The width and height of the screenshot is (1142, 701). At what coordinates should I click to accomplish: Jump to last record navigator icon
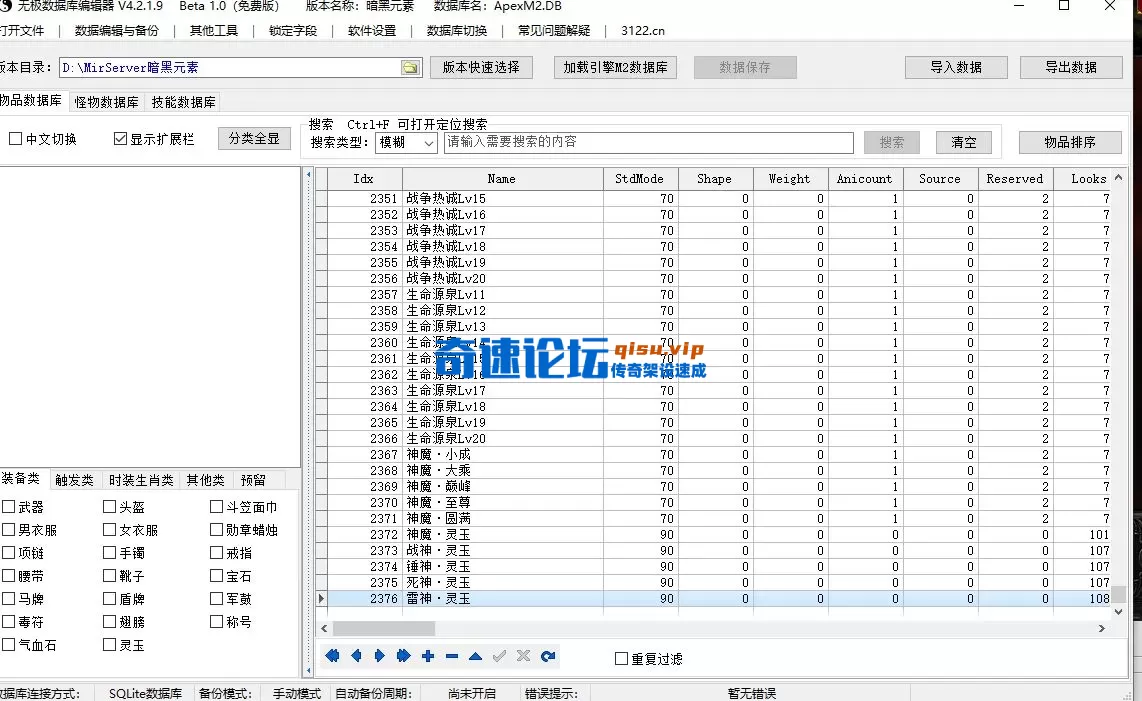pyautogui.click(x=404, y=656)
